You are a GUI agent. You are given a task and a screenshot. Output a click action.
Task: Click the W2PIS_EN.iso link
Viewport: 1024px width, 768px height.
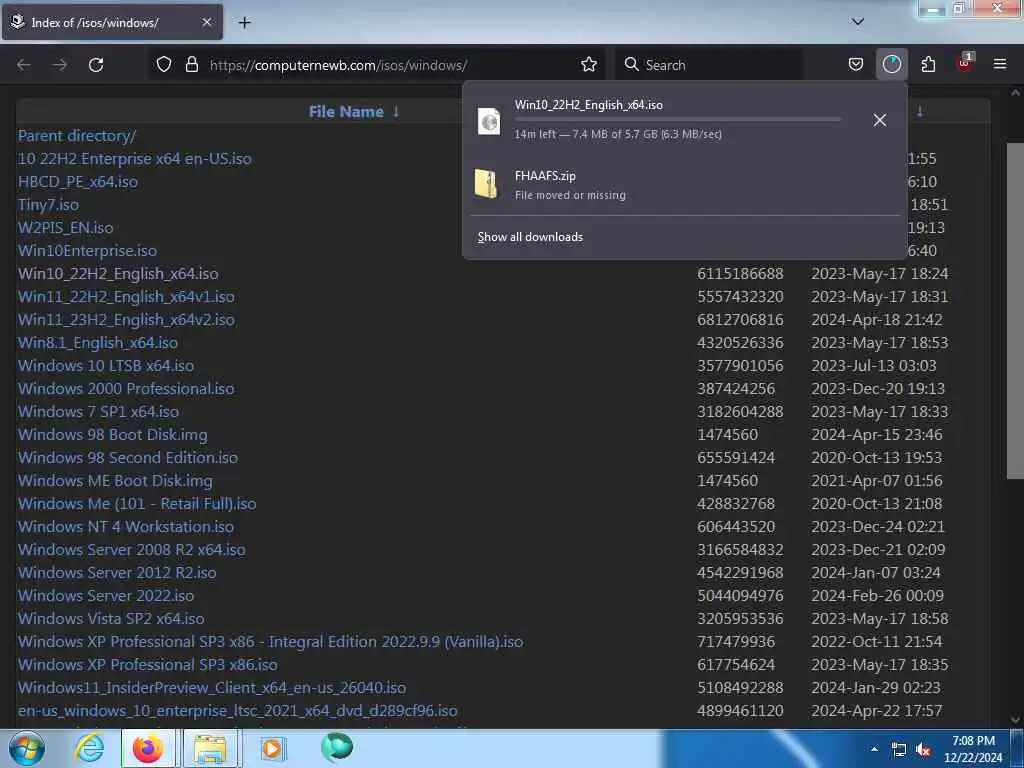[65, 227]
